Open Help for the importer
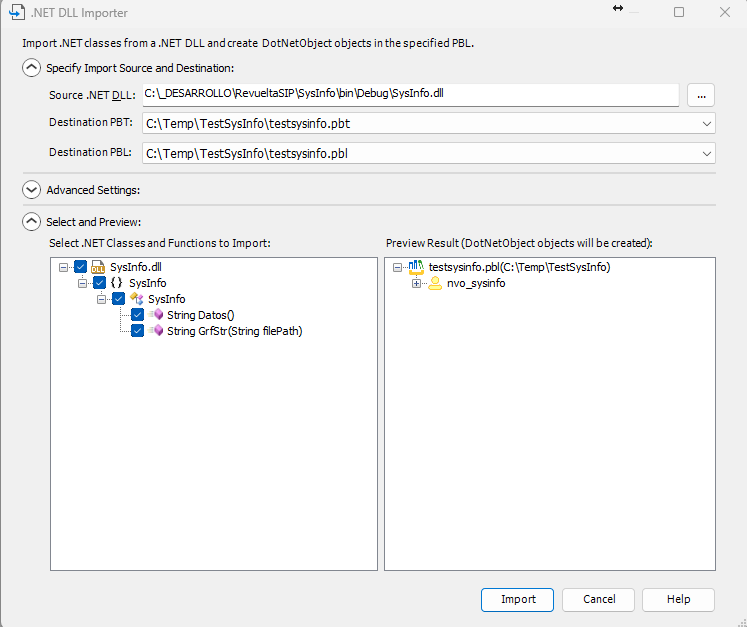The height and width of the screenshot is (627, 747). click(678, 599)
